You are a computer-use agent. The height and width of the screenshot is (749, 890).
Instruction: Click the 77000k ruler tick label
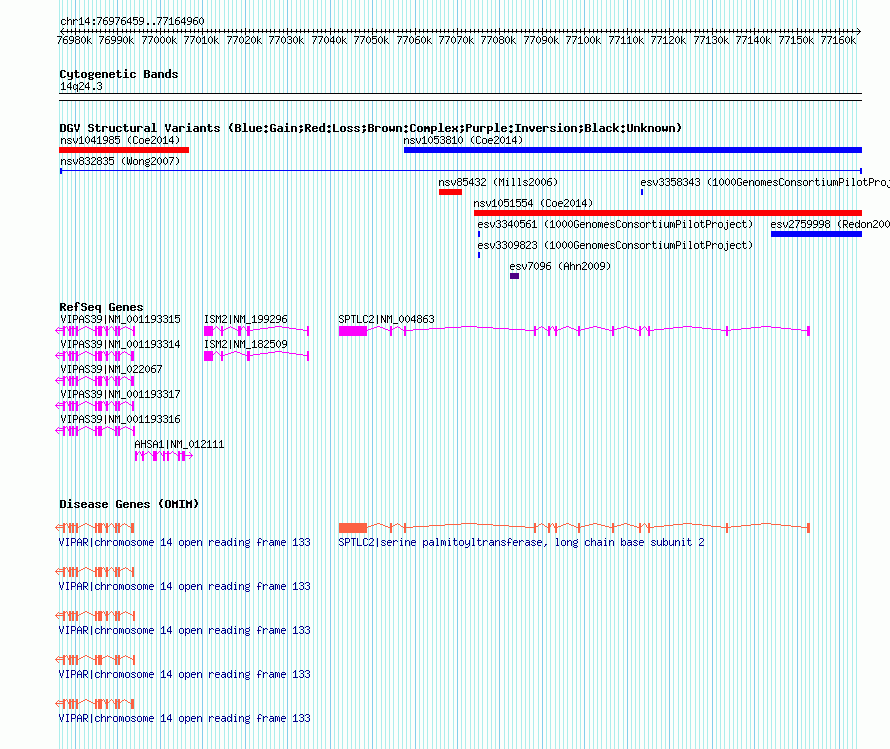(x=159, y=40)
